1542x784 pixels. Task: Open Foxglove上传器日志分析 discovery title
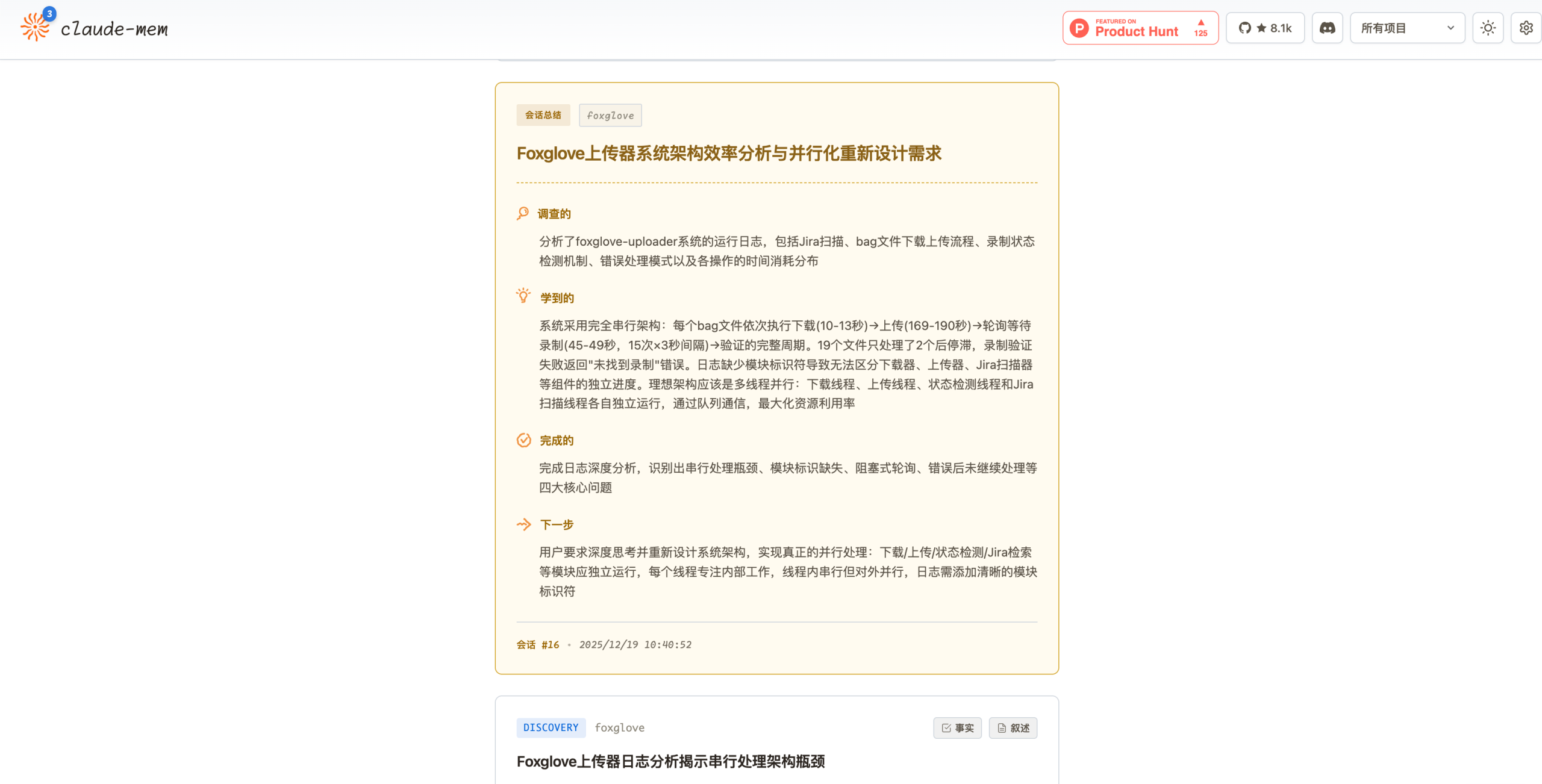pos(670,762)
